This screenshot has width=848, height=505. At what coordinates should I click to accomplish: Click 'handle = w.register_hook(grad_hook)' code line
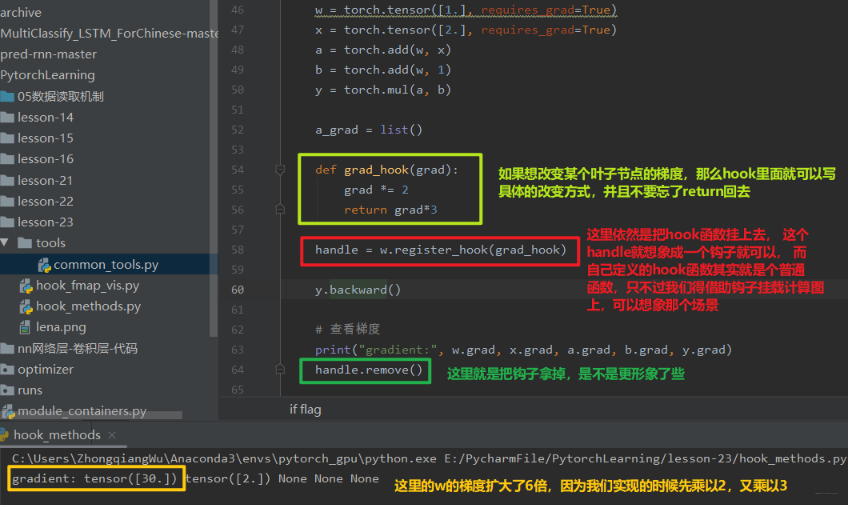pos(441,250)
